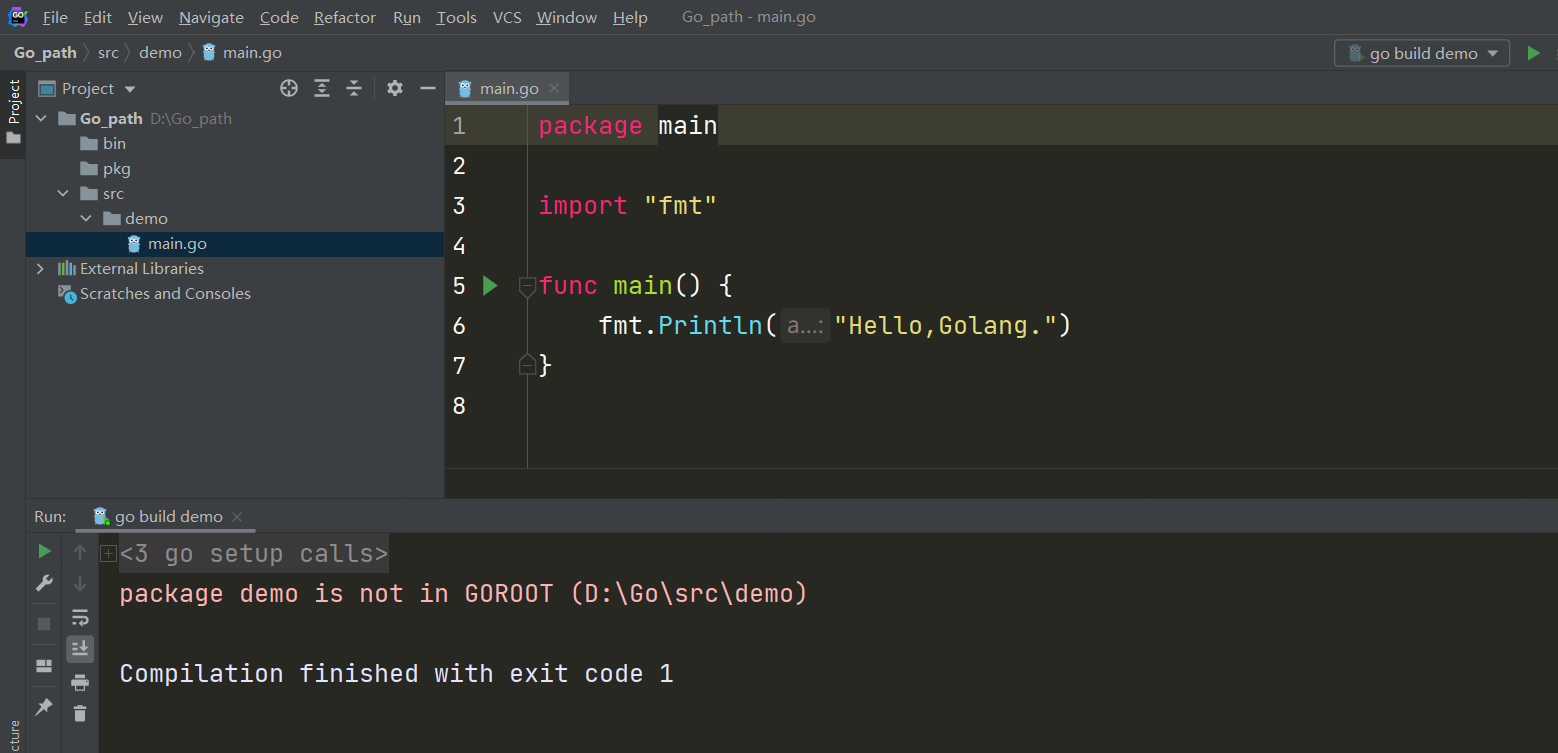Toggle soft-wrap in the Run console
The width and height of the screenshot is (1558, 753).
click(x=81, y=617)
